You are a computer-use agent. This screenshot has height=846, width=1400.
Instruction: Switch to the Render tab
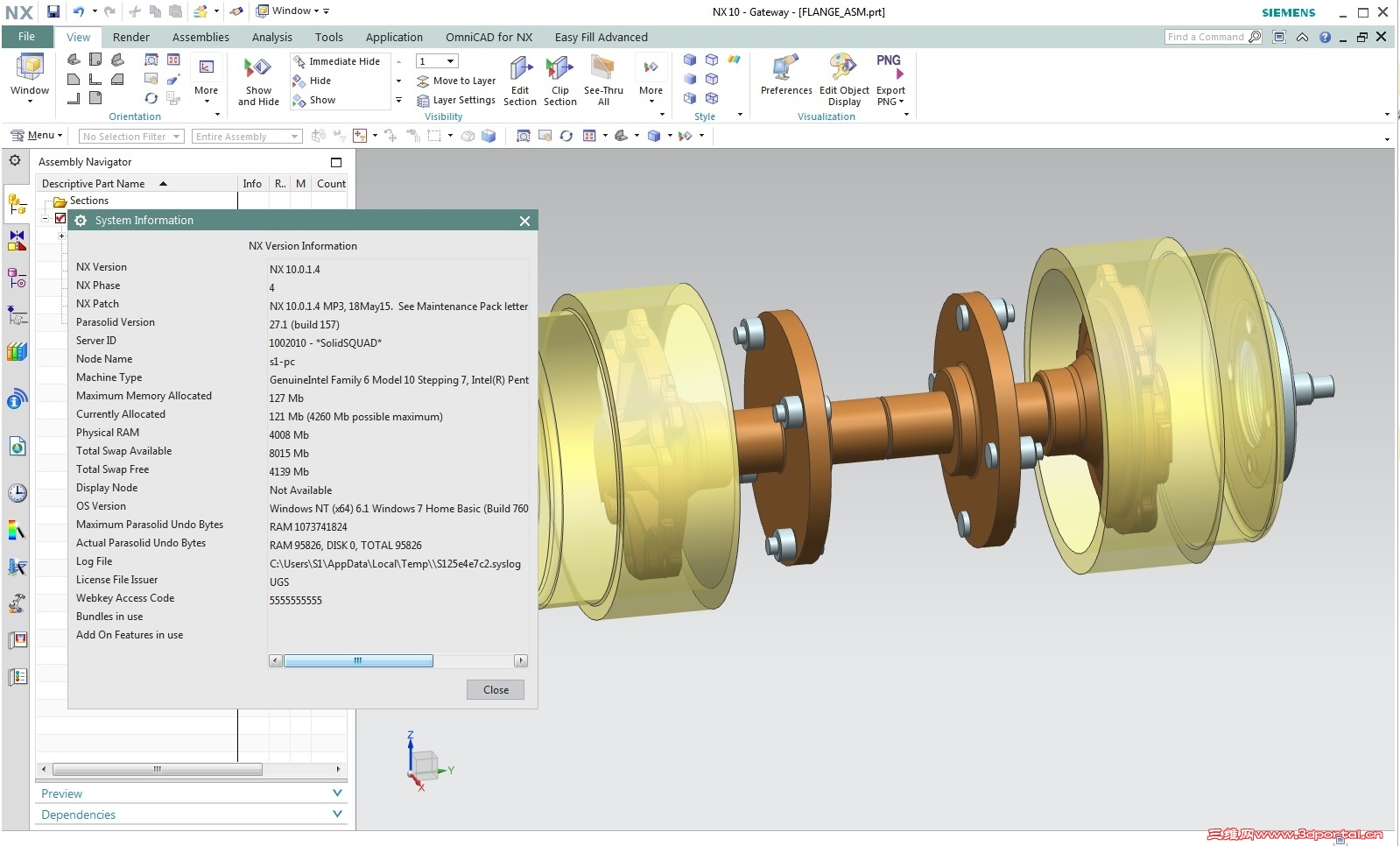click(x=131, y=37)
